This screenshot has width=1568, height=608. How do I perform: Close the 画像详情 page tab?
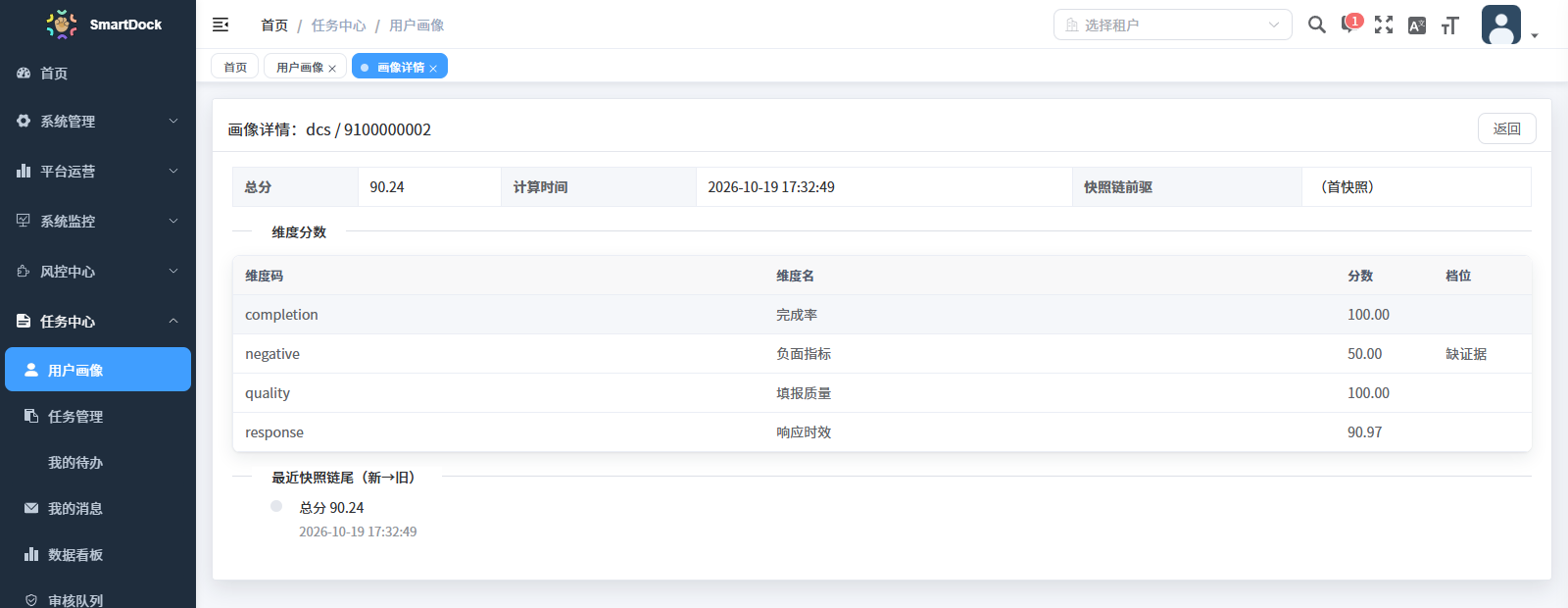point(433,69)
